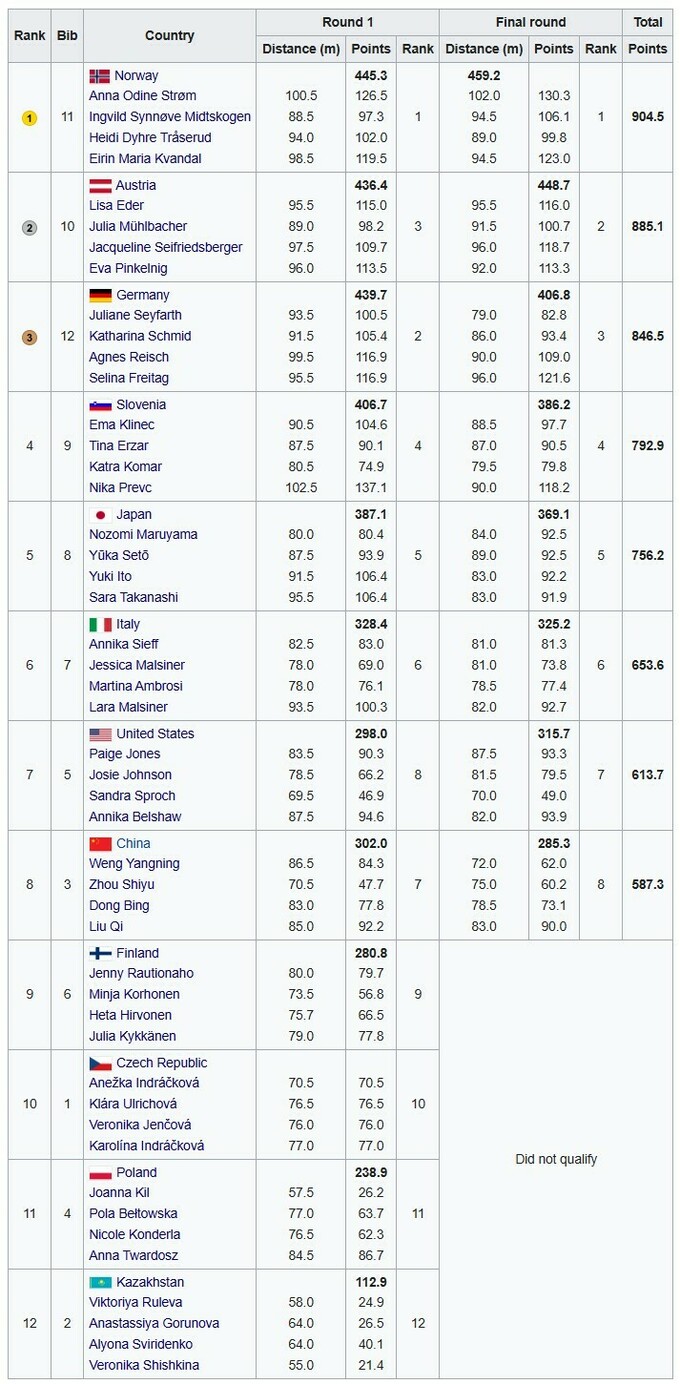This screenshot has width=680, height=1384.
Task: Click the Total column header
Action: (x=648, y=22)
